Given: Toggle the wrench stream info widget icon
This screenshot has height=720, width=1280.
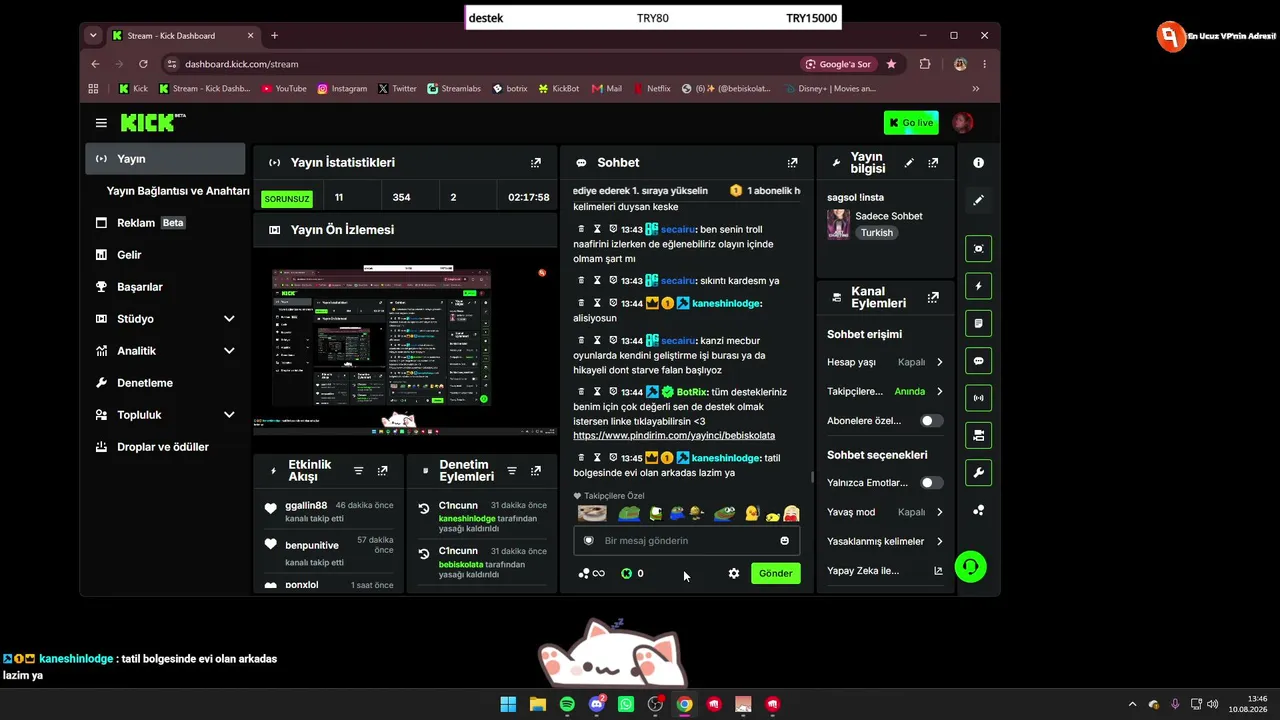Looking at the screenshot, I should pos(978,473).
